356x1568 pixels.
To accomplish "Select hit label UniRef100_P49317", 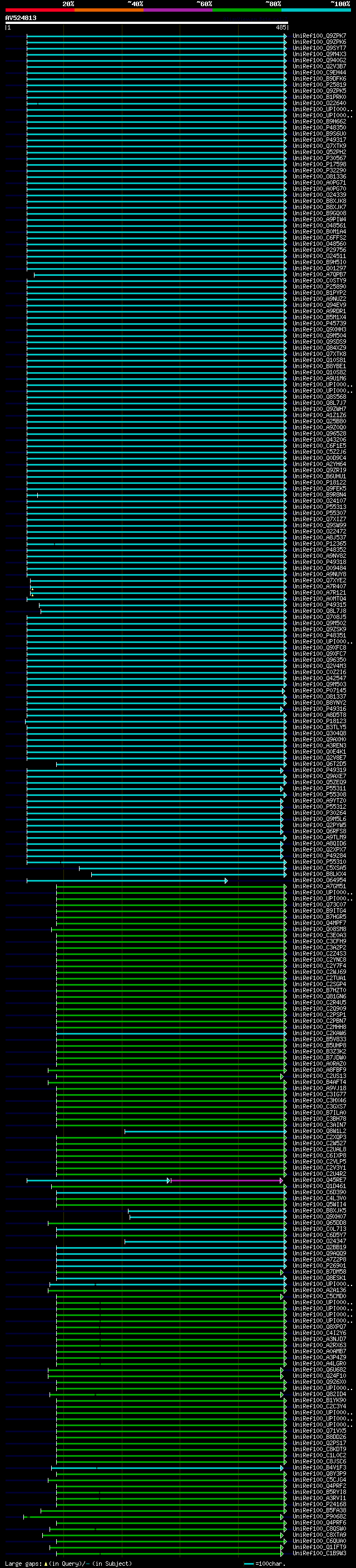I will coord(319,140).
